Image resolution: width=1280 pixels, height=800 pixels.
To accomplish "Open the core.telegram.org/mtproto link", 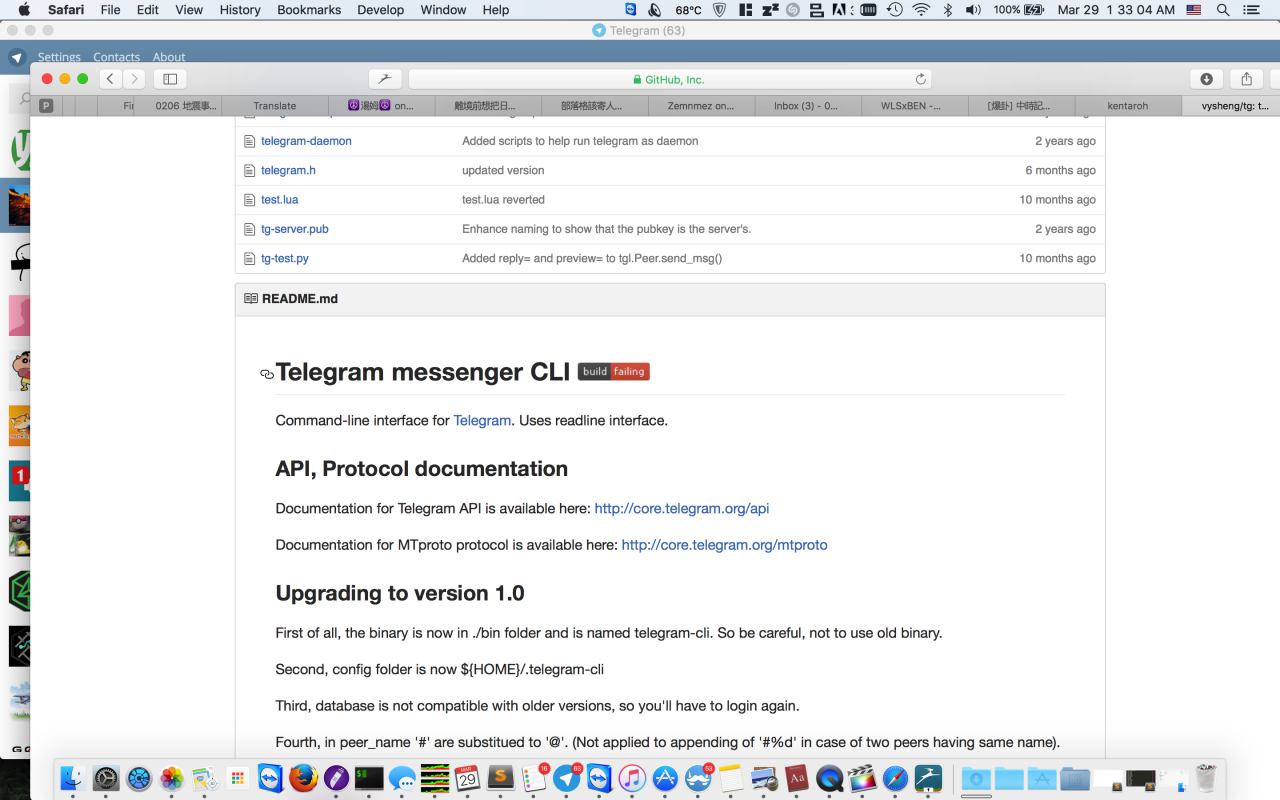I will [724, 545].
